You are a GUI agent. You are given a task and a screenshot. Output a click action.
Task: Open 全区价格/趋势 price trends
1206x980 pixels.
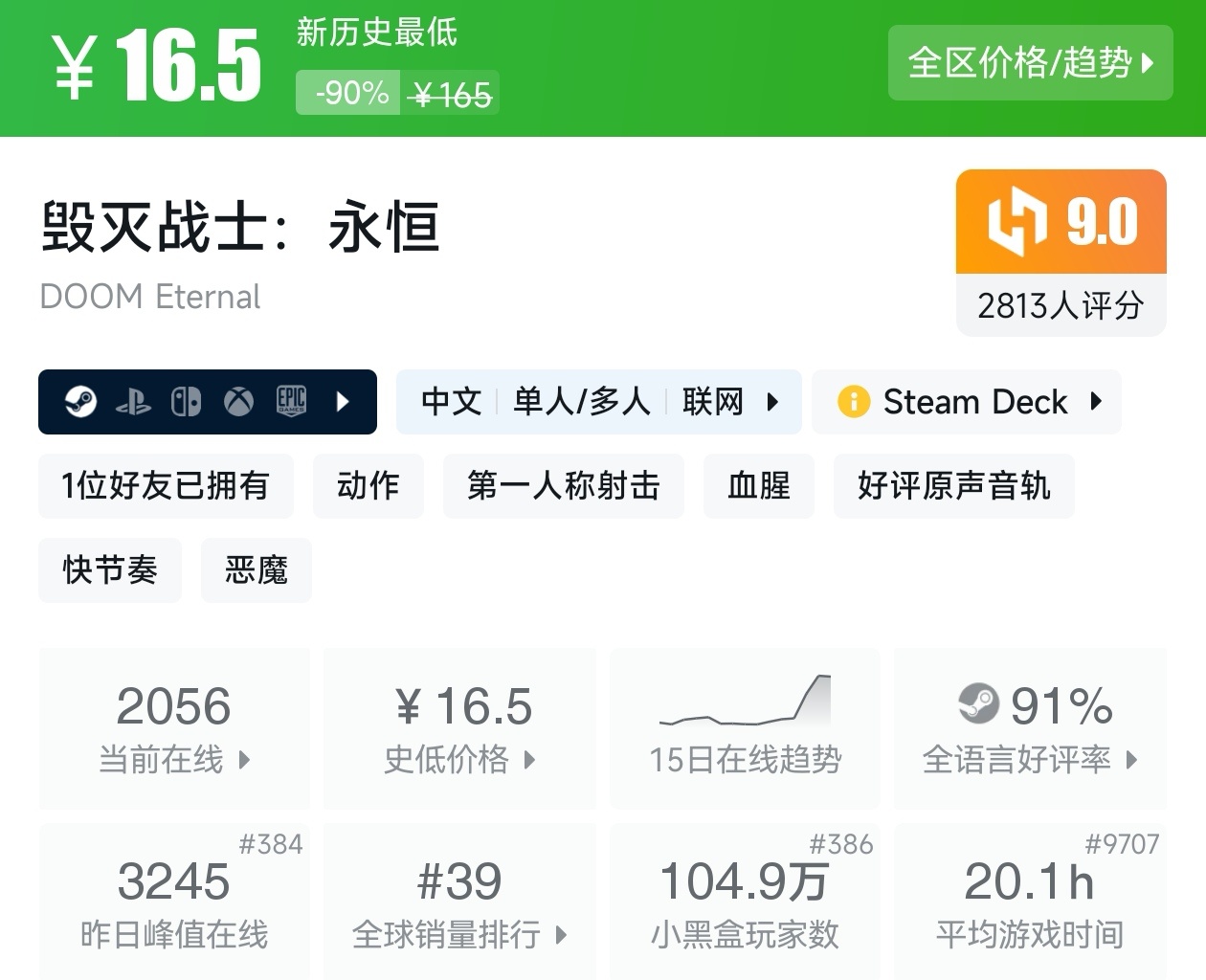[x=1030, y=63]
